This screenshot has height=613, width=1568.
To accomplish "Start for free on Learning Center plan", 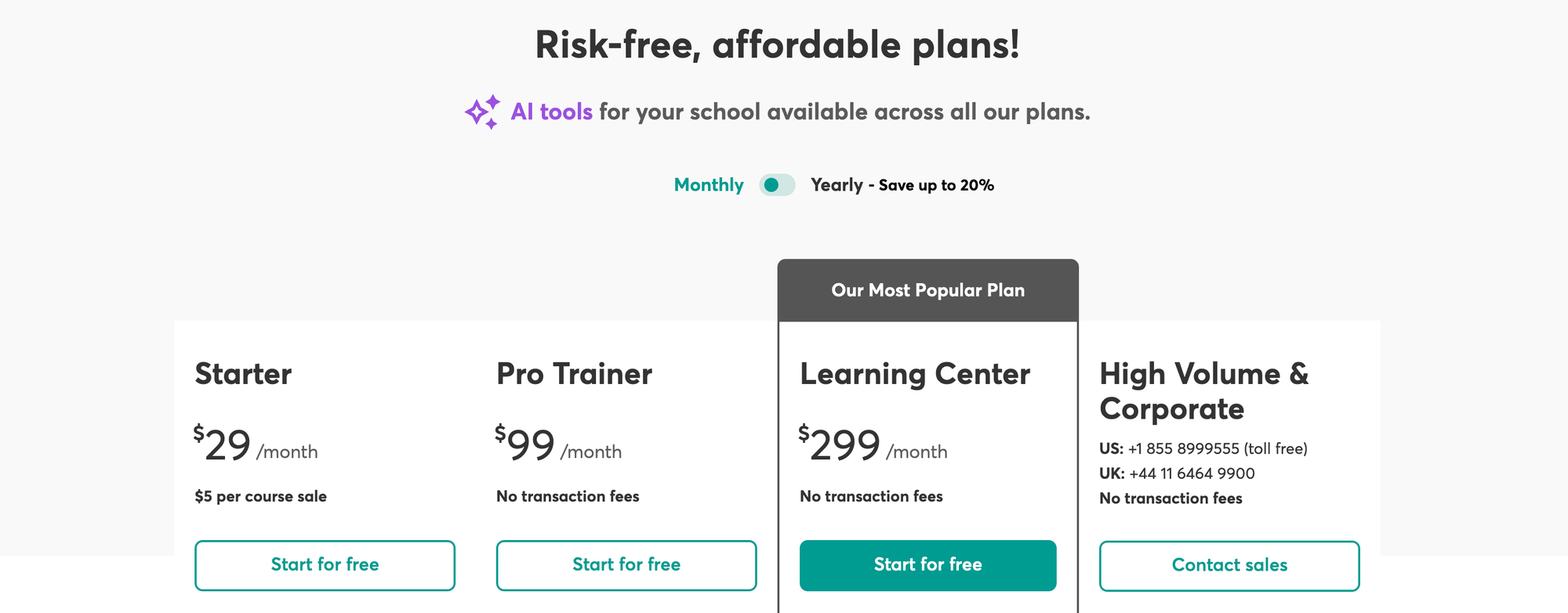I will (927, 564).
